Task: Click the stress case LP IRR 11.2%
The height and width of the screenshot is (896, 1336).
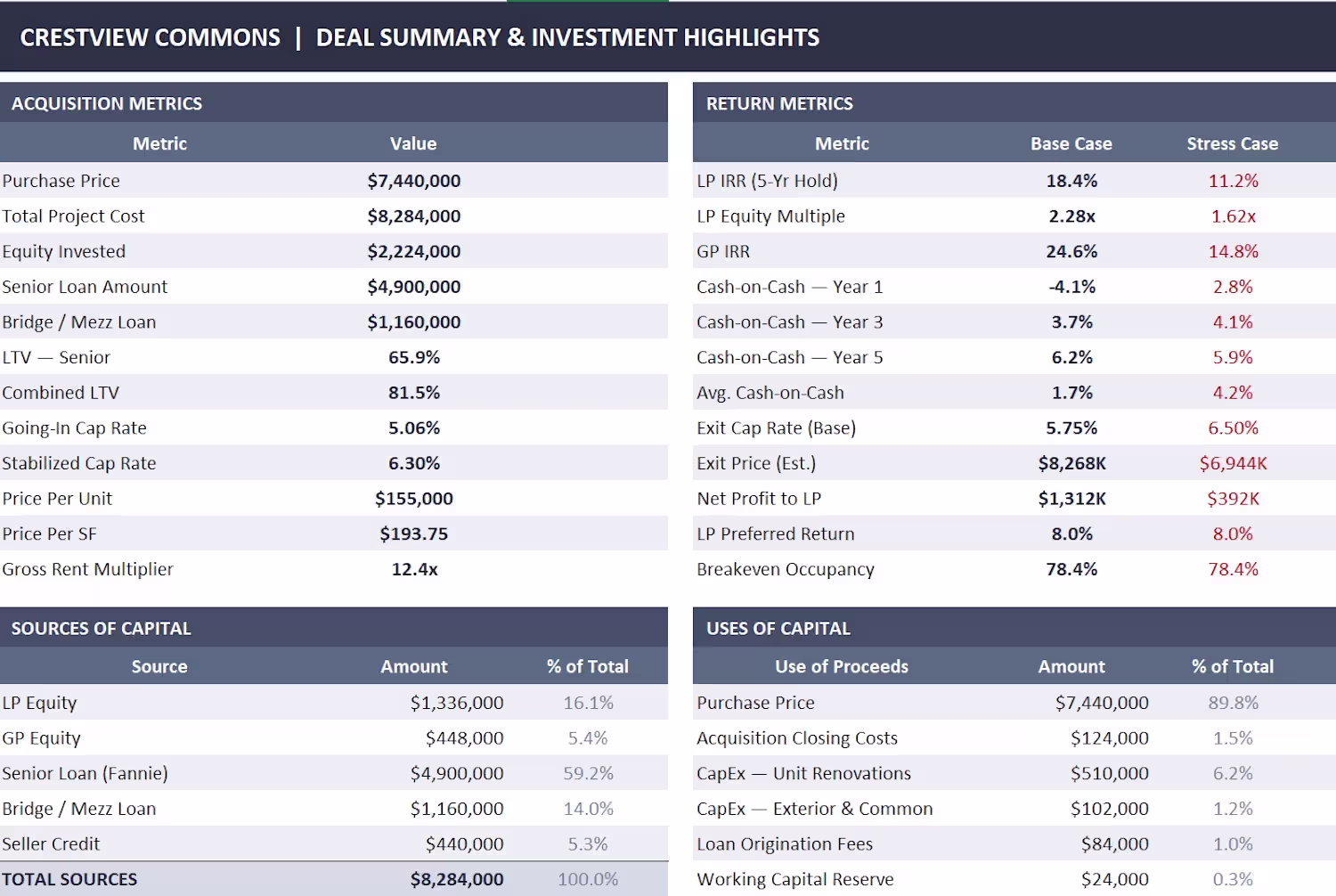Action: tap(1233, 181)
